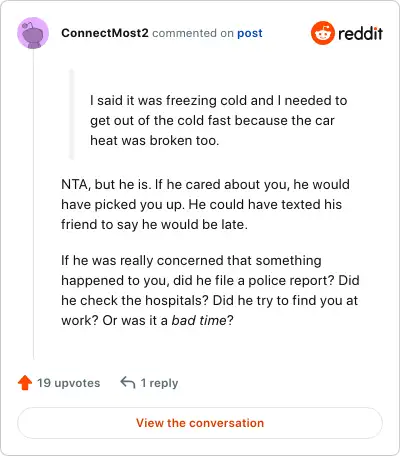Click the quoted text about freezing cold

click(x=219, y=120)
